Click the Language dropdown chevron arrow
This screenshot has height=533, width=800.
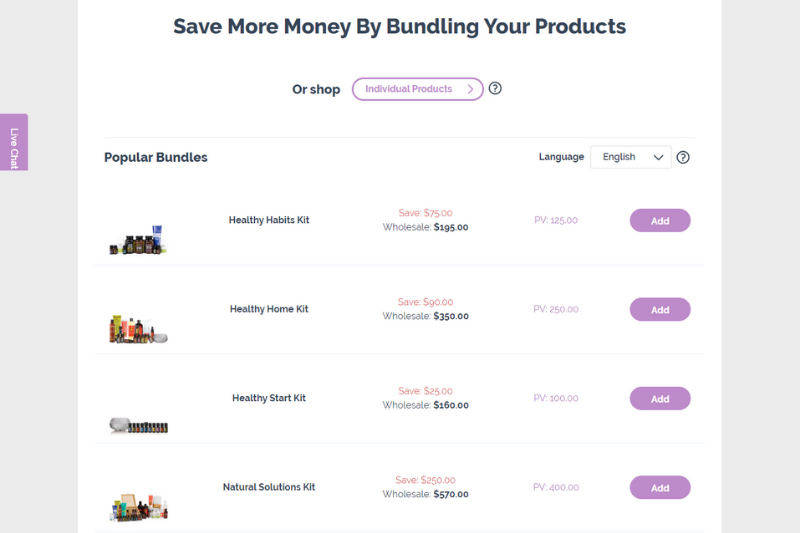(x=659, y=158)
